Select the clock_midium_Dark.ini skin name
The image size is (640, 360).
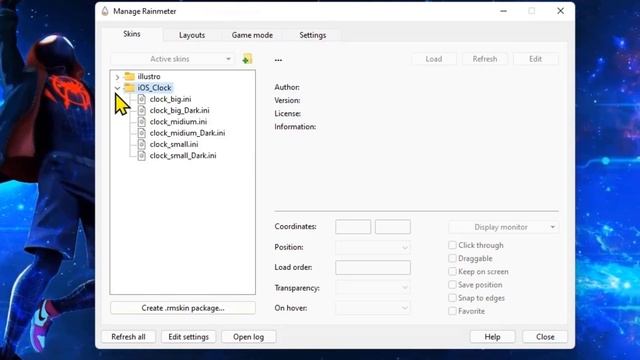point(187,133)
